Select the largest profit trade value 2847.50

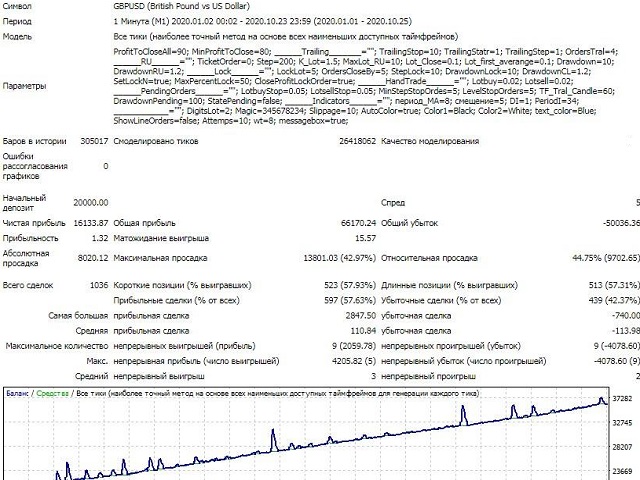coord(361,316)
